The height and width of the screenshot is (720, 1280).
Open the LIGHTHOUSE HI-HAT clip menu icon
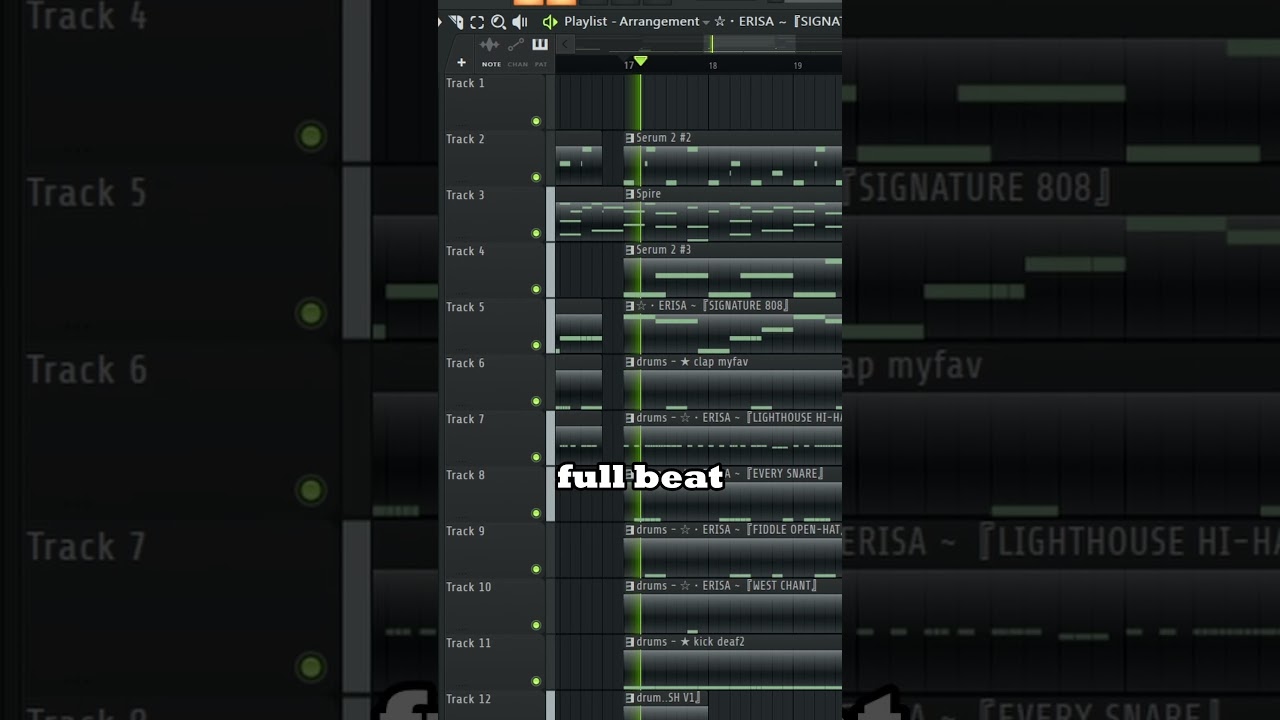click(x=630, y=418)
